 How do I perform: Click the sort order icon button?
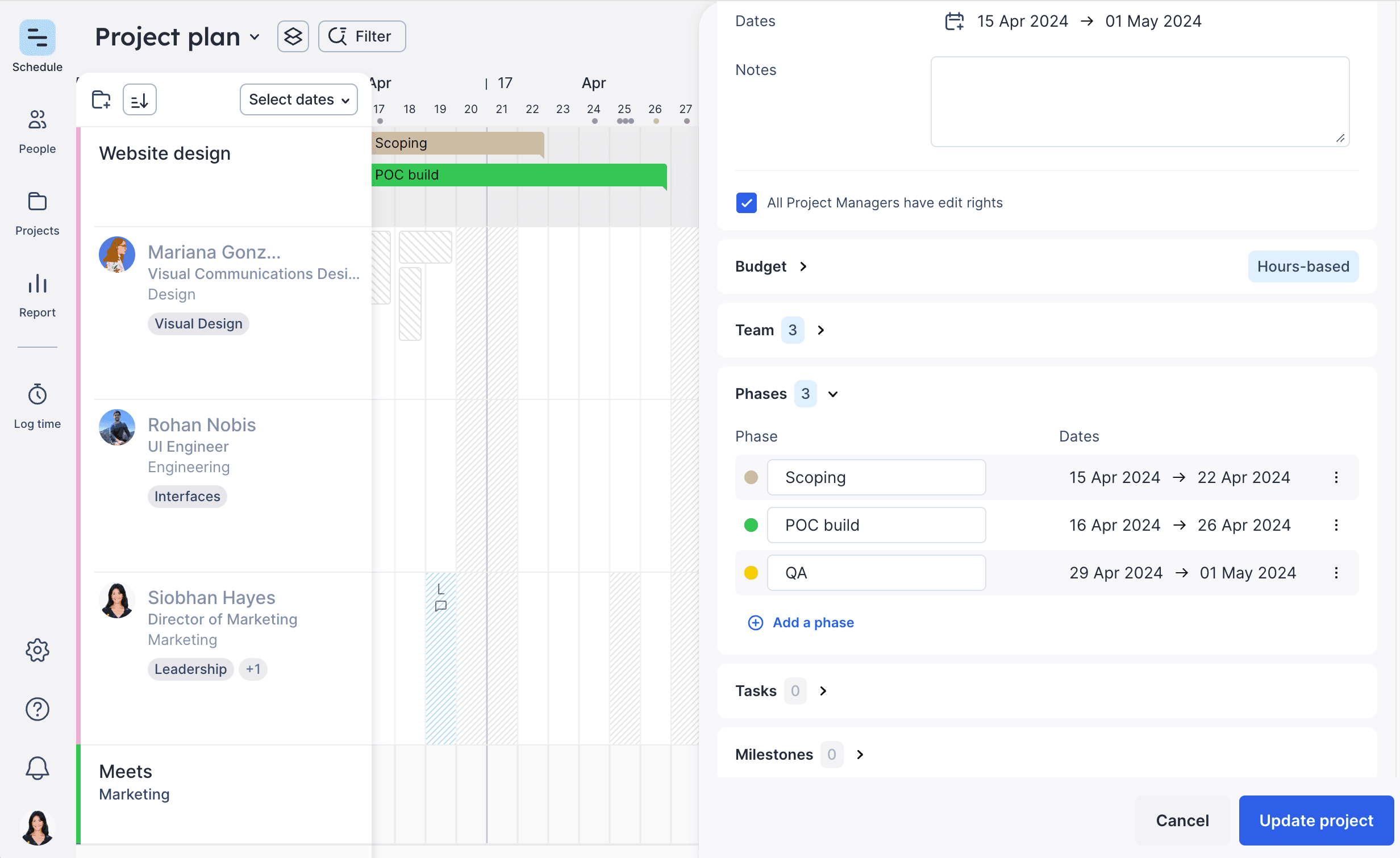(x=140, y=100)
